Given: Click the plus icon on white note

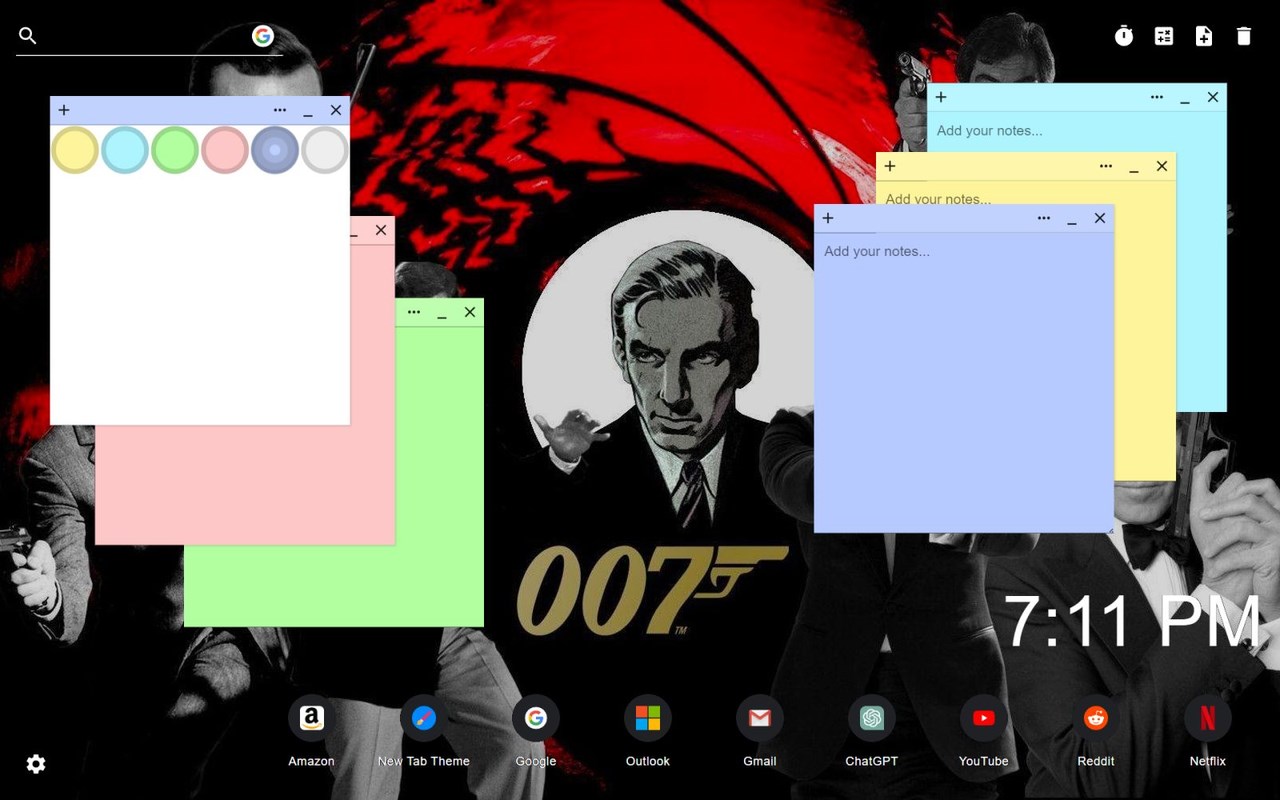Looking at the screenshot, I should (64, 110).
